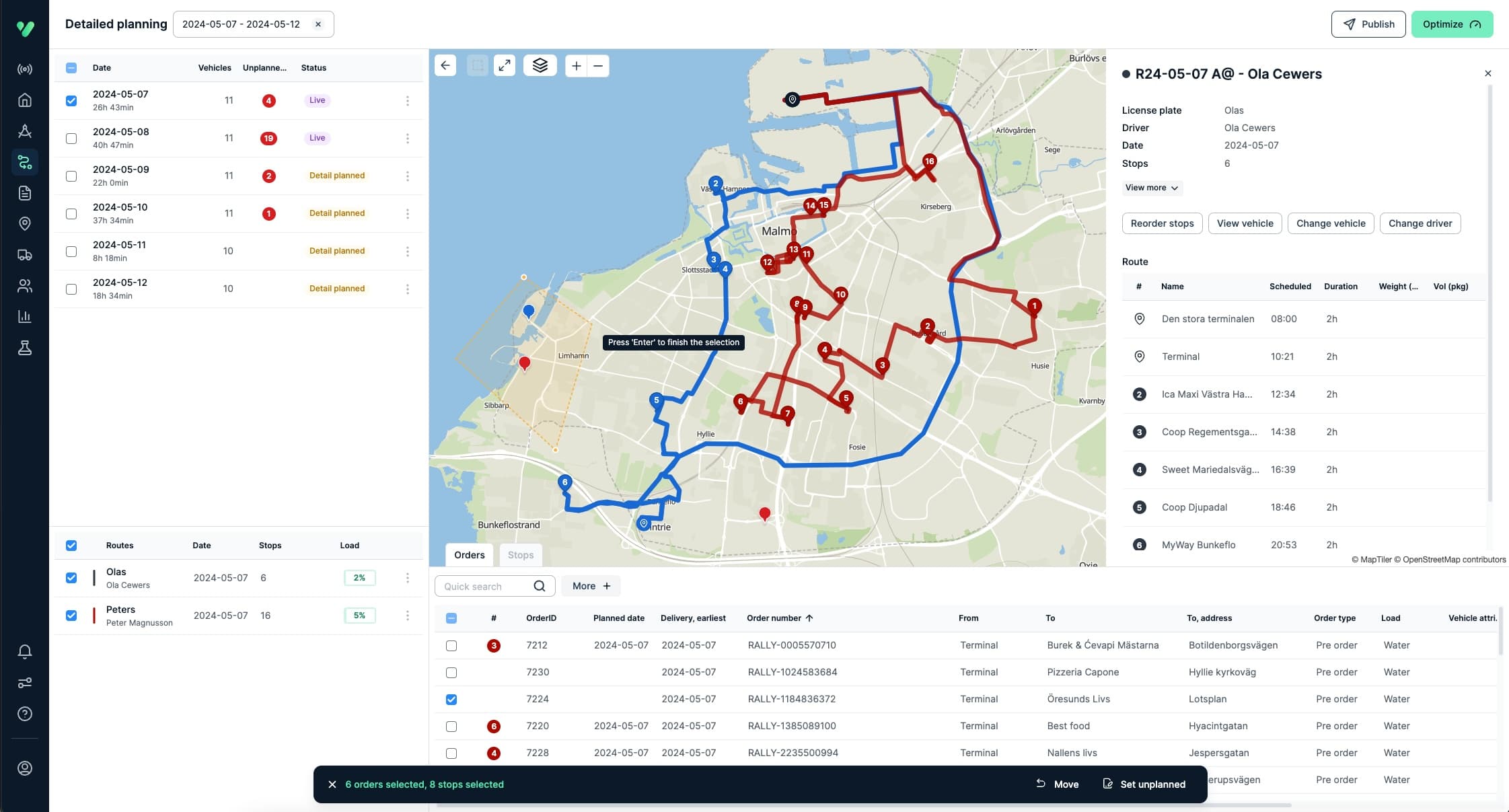This screenshot has height=812, width=1509.
Task: Click the 5% load indicator for Peters route
Action: (360, 615)
